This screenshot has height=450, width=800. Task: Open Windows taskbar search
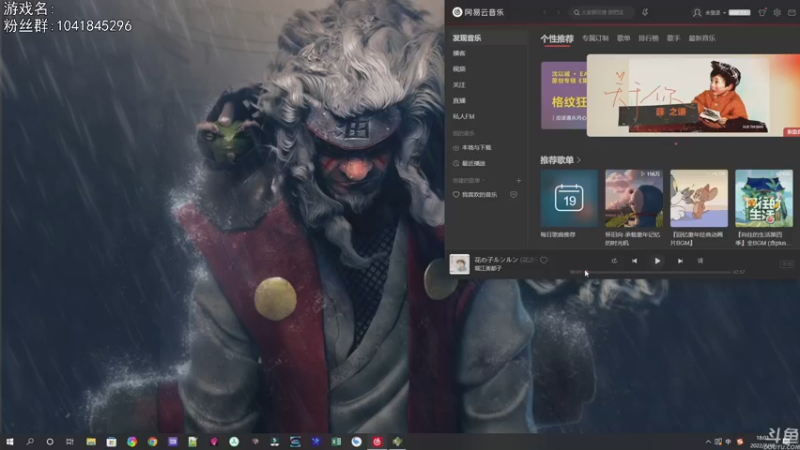[x=30, y=442]
